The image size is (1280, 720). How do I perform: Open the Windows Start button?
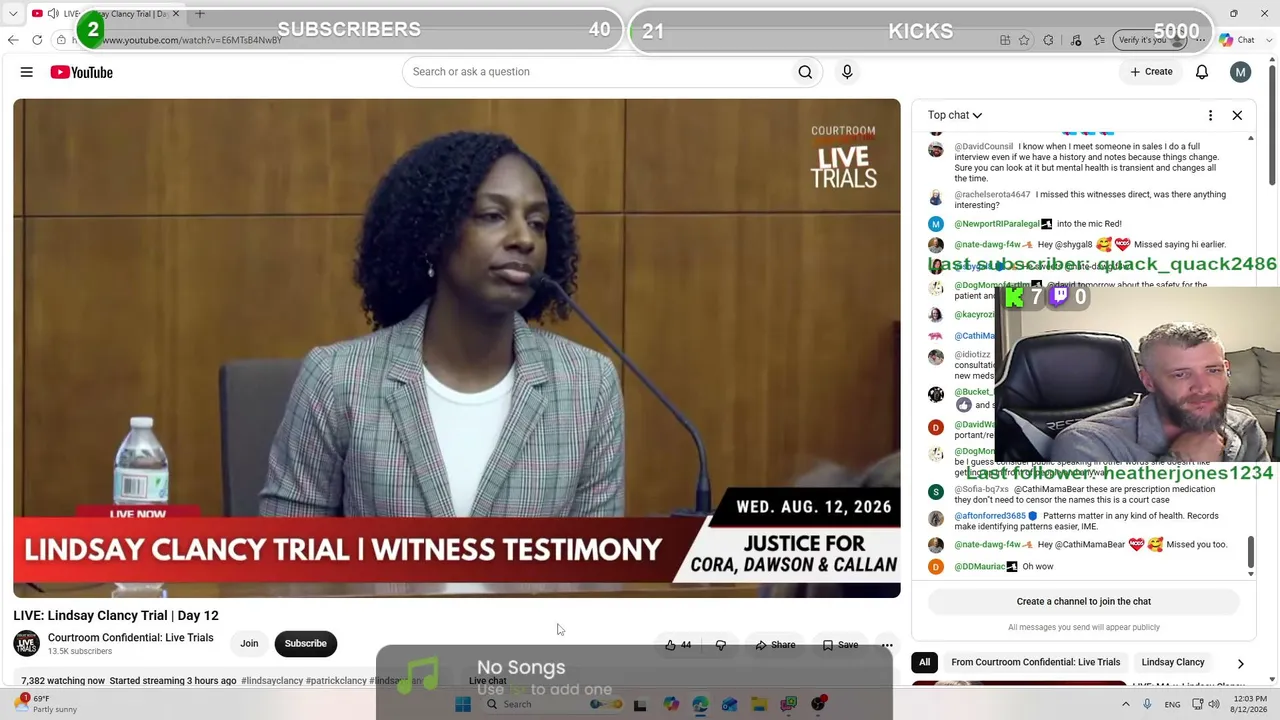coord(462,704)
